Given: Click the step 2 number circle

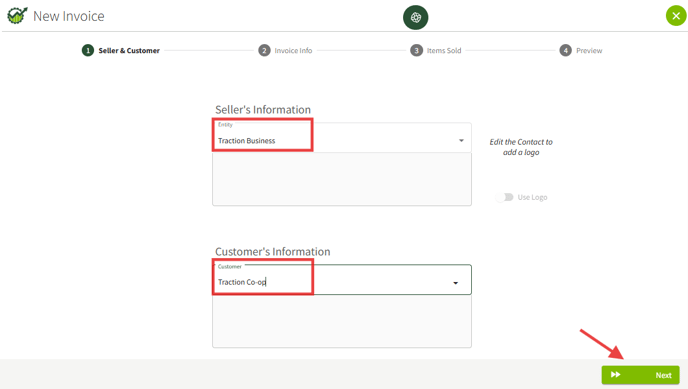Looking at the screenshot, I should [264, 50].
